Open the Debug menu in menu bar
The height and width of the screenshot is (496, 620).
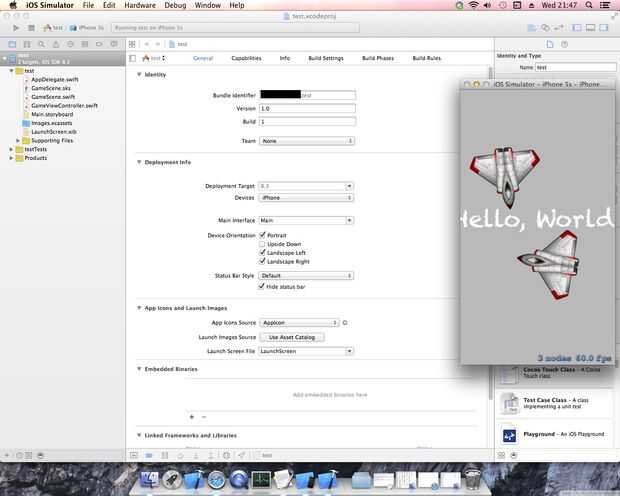pyautogui.click(x=175, y=5)
